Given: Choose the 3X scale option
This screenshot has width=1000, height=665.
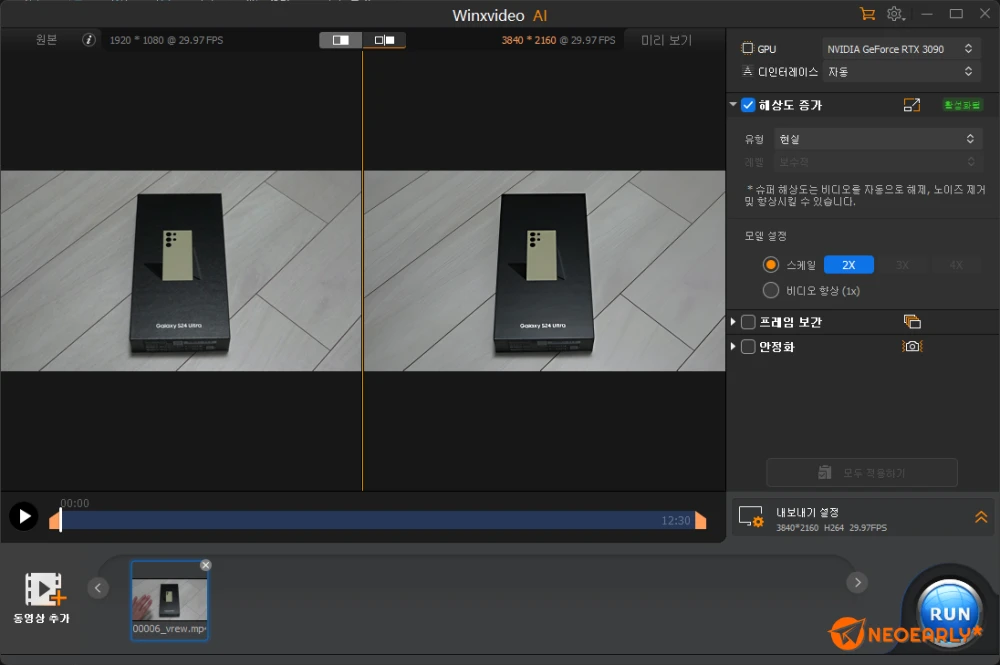Looking at the screenshot, I should (902, 265).
